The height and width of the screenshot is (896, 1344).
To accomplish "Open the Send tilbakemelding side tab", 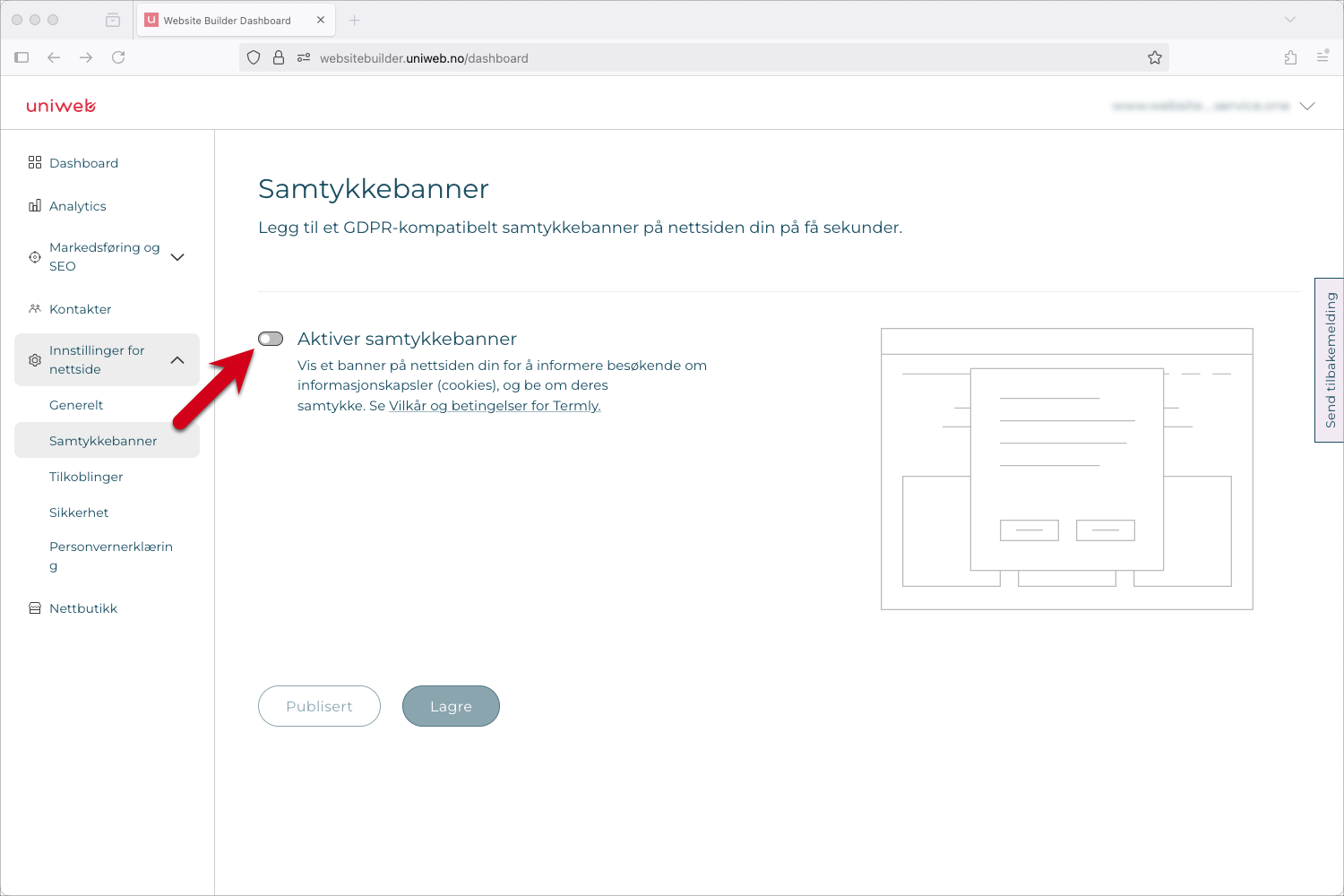I will click(x=1330, y=360).
